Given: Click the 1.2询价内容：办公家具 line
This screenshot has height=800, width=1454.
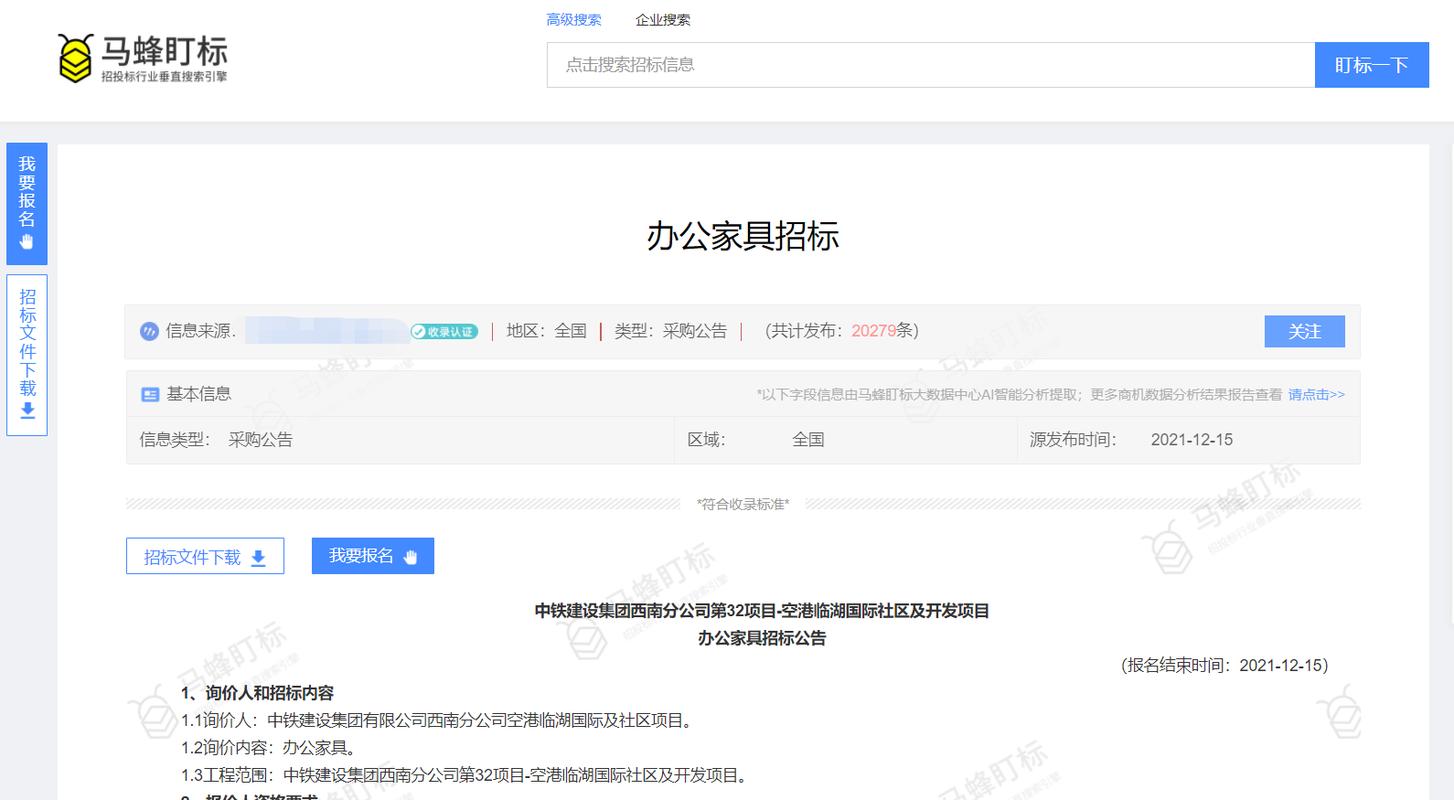Looking at the screenshot, I should (269, 747).
